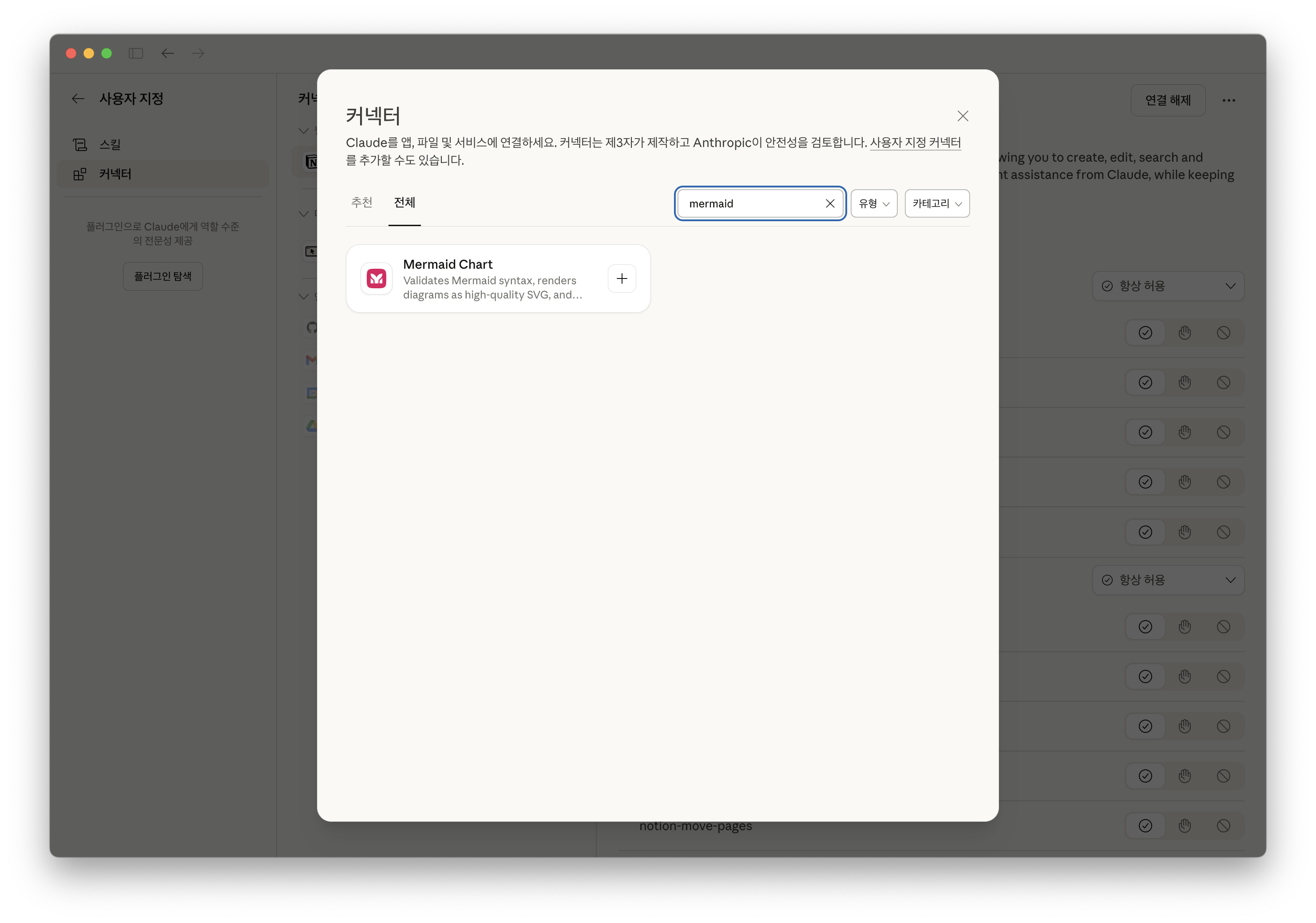Open the 사용자 지정 커넥터 link
Image resolution: width=1316 pixels, height=923 pixels.
[x=916, y=143]
